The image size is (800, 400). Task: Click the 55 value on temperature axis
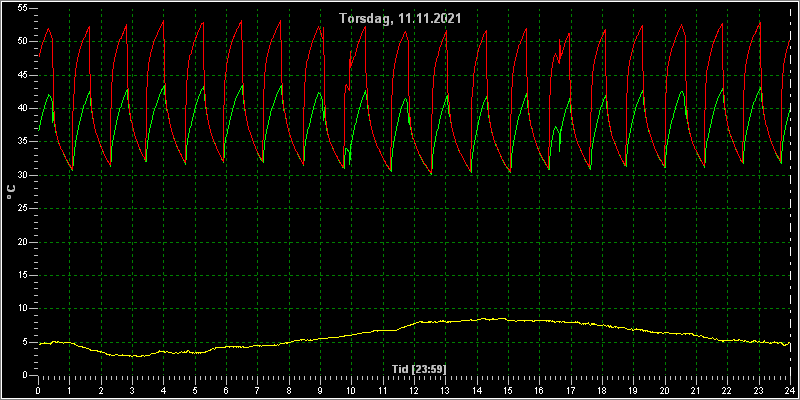[x=23, y=8]
